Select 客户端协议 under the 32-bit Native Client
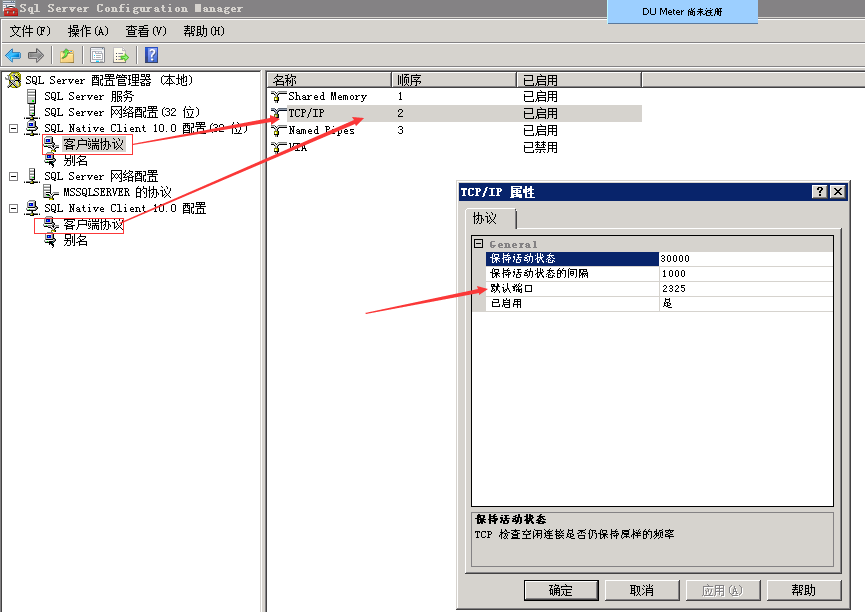This screenshot has height=612, width=865. [93, 145]
